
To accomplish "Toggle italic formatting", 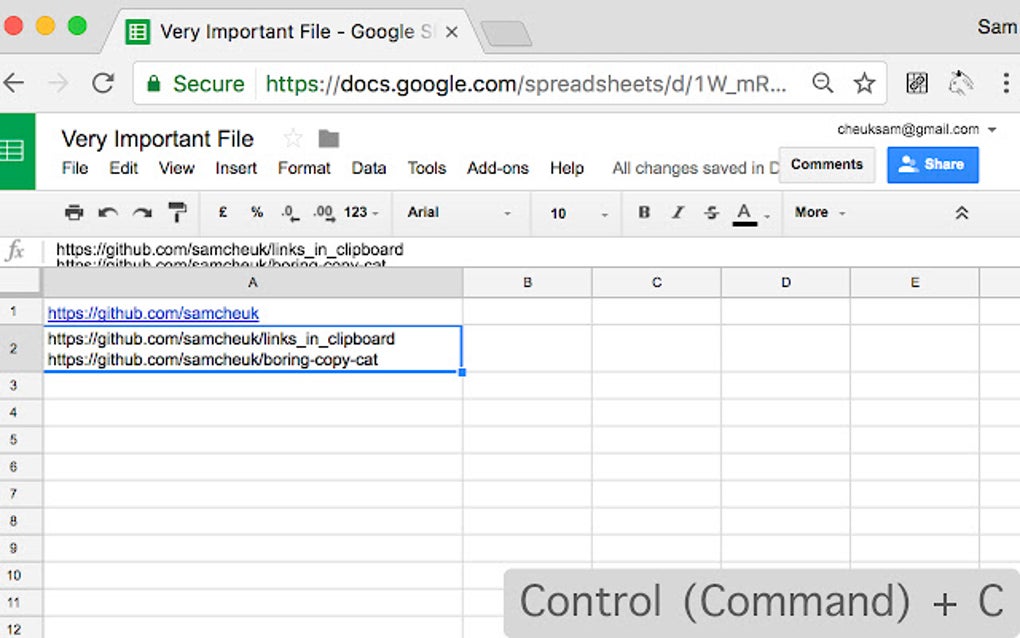I will click(x=678, y=212).
